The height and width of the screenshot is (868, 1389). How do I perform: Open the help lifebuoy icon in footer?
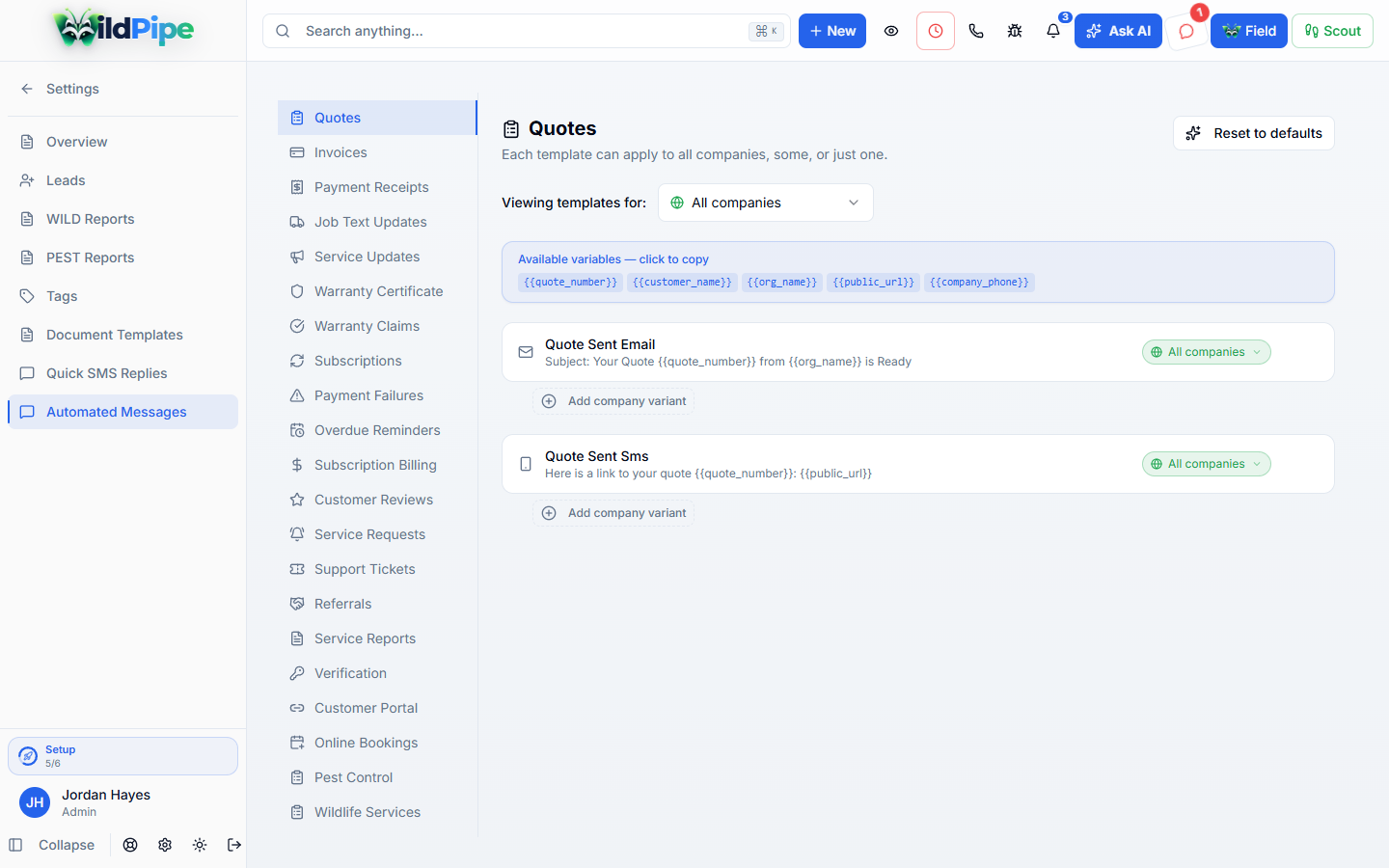tap(130, 845)
